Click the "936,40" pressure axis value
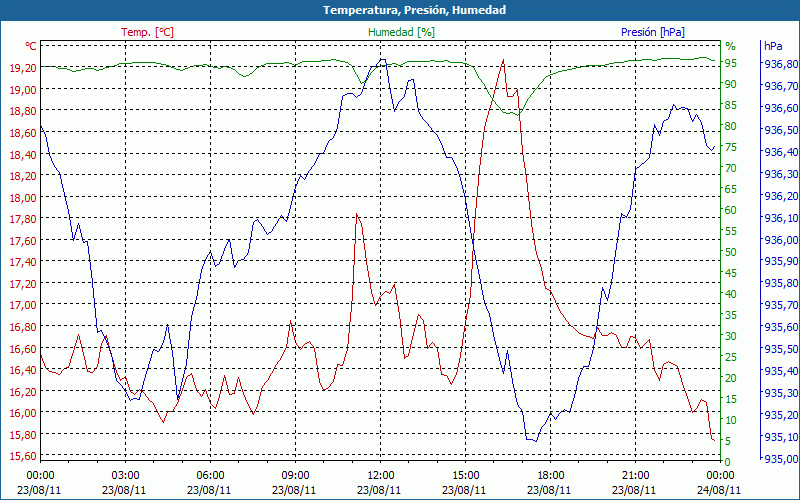 click(x=779, y=152)
